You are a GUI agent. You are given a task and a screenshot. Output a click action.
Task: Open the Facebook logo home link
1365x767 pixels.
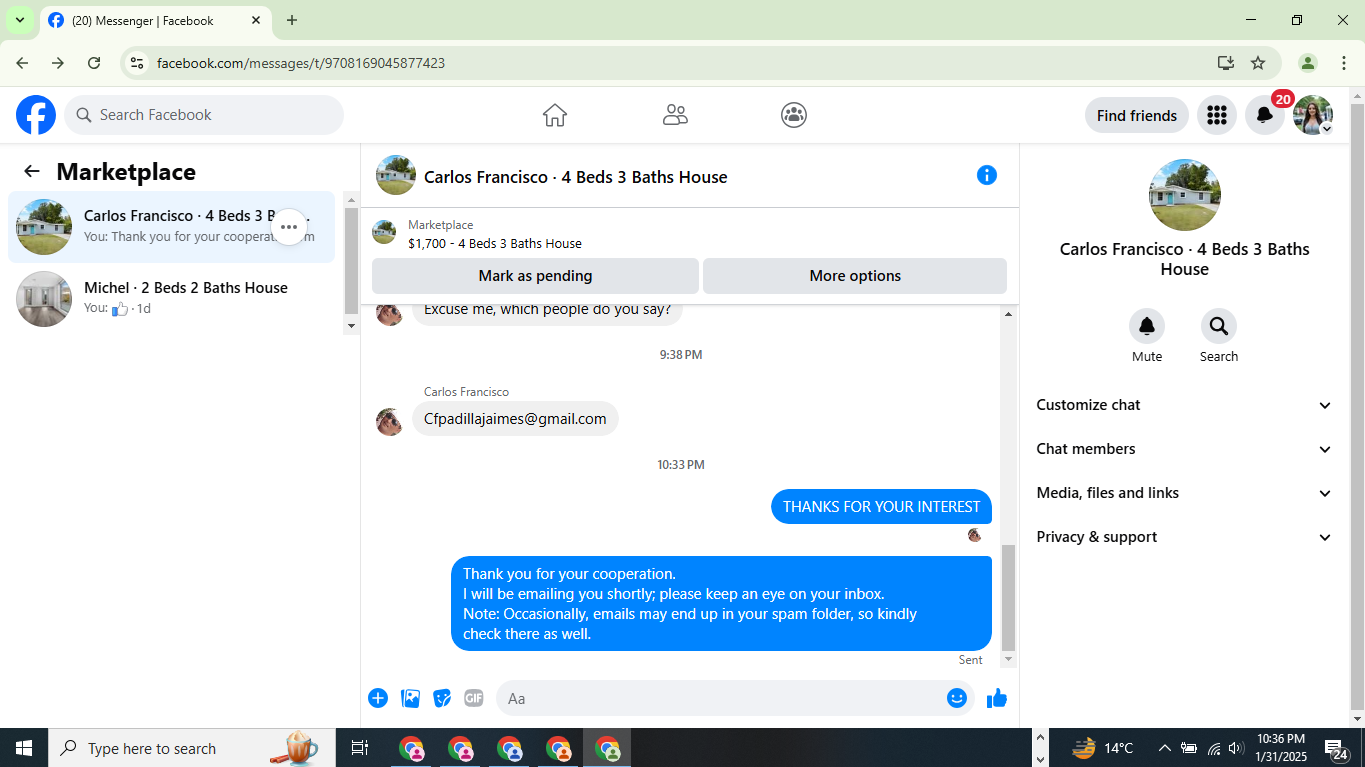(x=36, y=115)
